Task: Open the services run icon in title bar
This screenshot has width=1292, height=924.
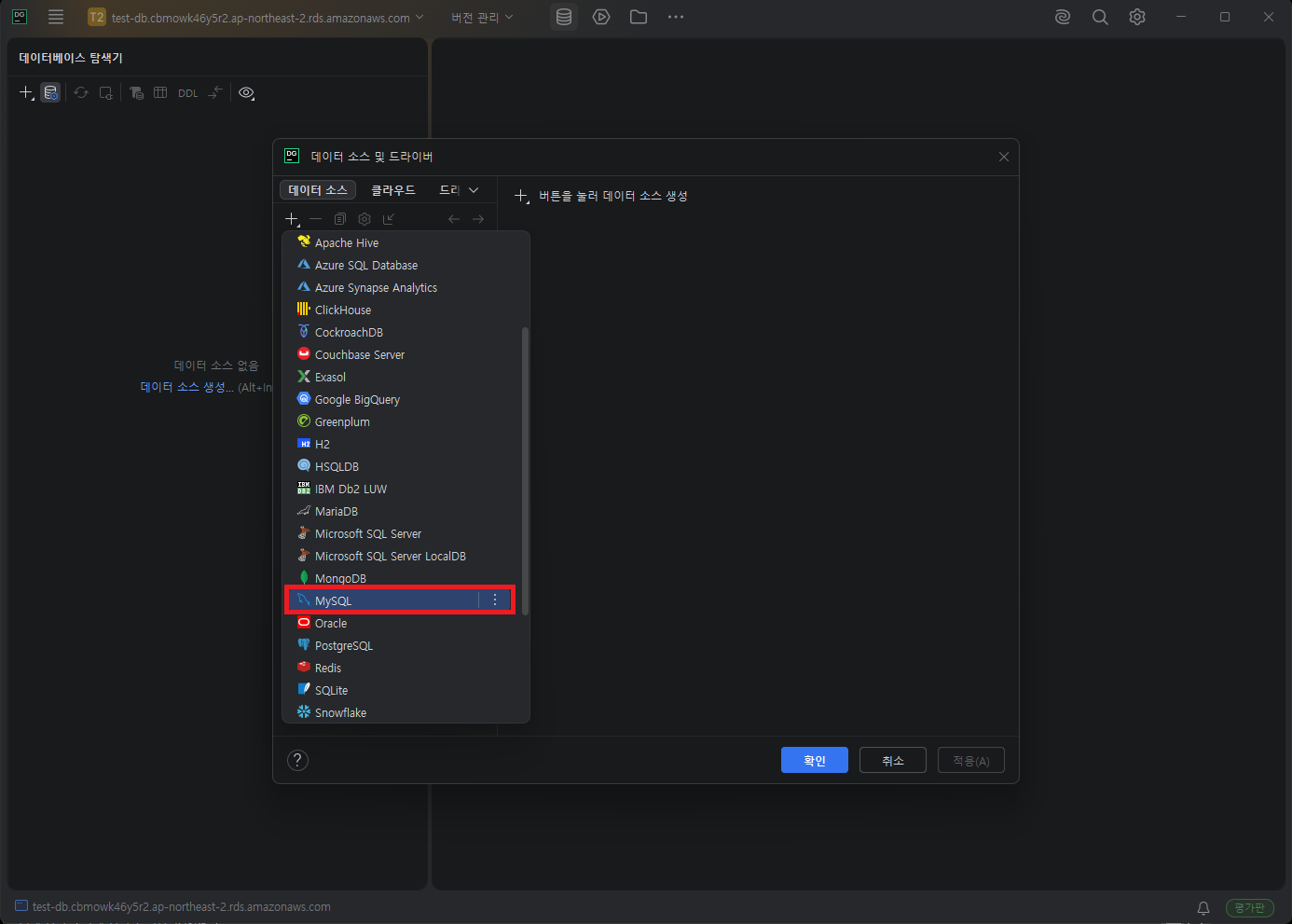Action: [601, 17]
